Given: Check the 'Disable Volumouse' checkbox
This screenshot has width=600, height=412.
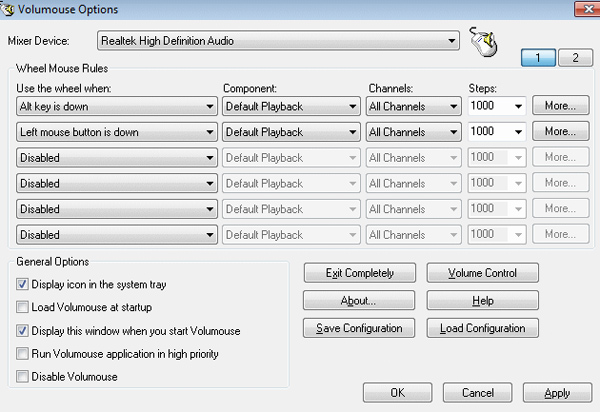Looking at the screenshot, I should pos(22,376).
